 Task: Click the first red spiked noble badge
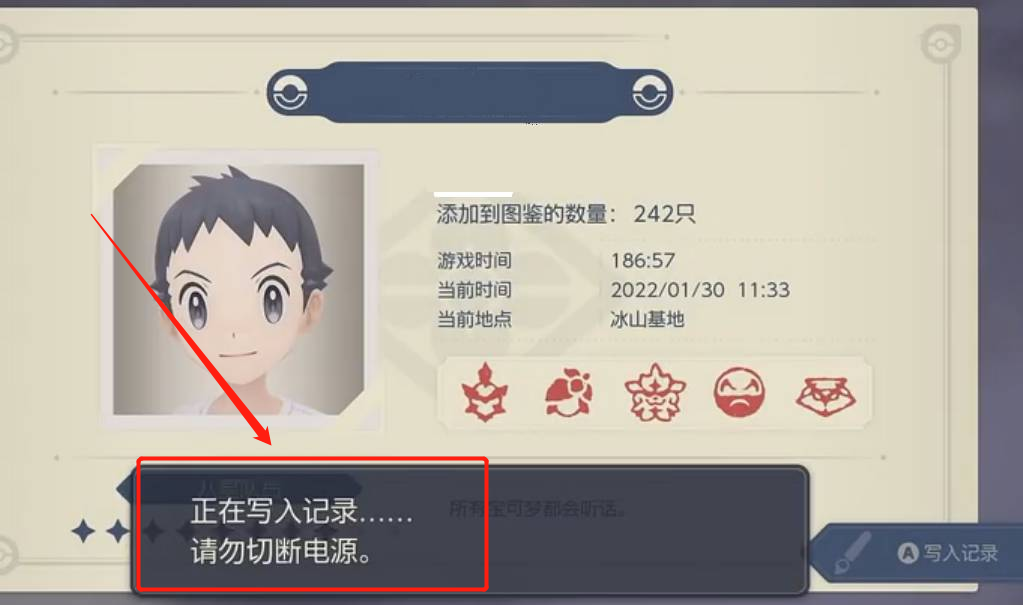pos(485,392)
